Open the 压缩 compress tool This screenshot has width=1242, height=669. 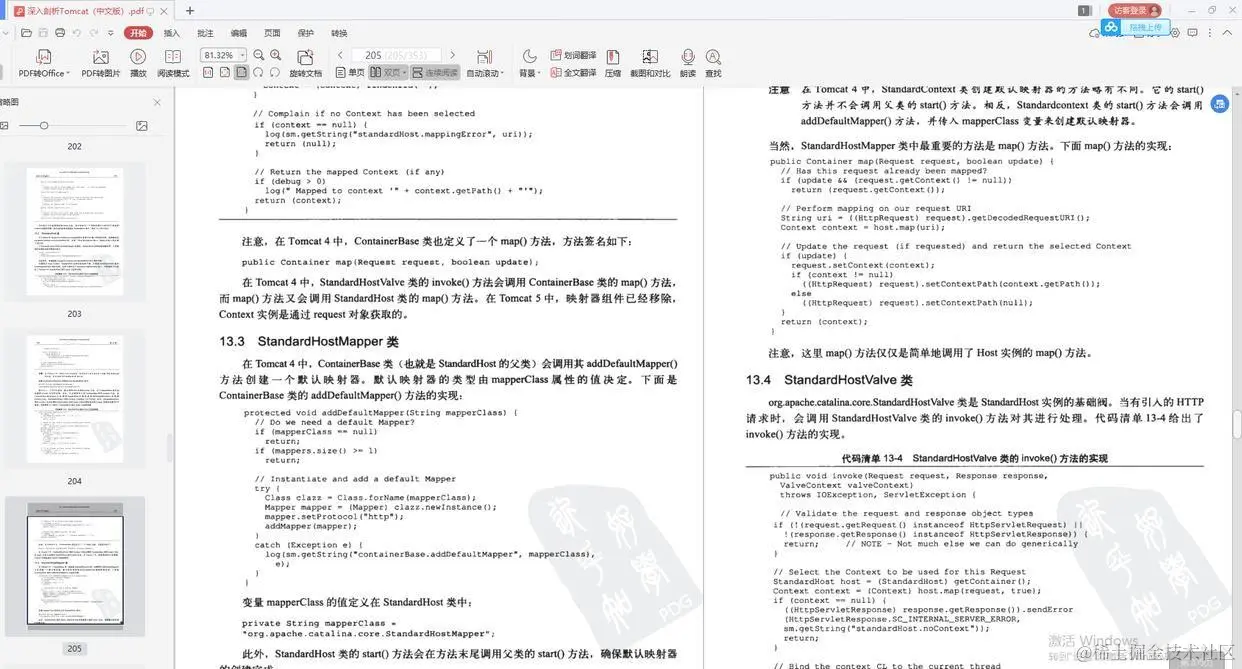[x=612, y=63]
